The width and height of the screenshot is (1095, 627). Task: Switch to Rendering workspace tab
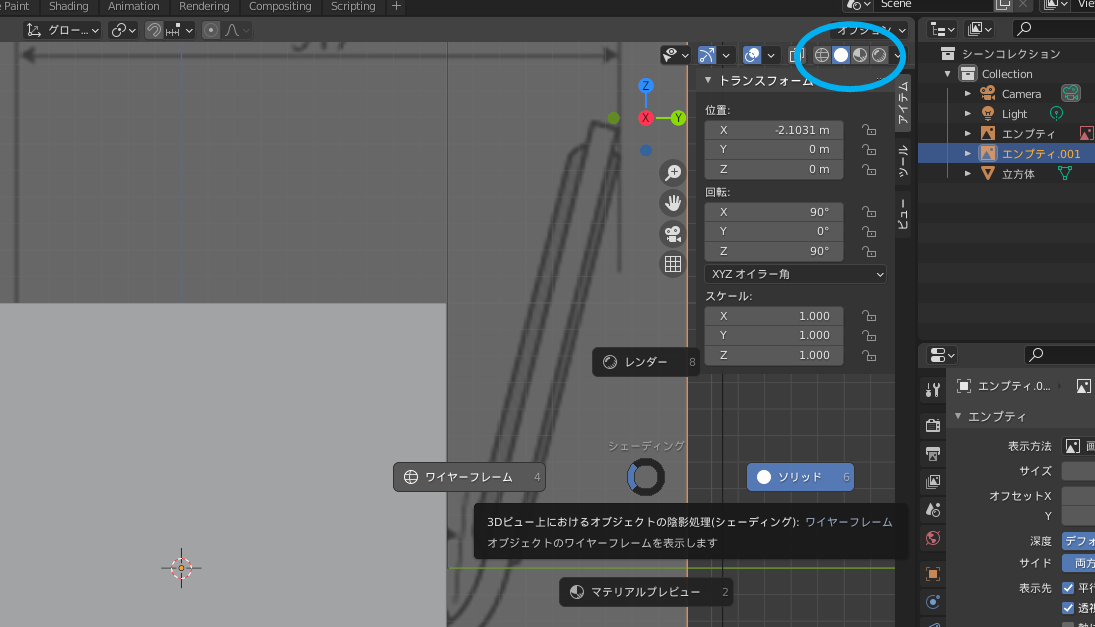tap(204, 6)
